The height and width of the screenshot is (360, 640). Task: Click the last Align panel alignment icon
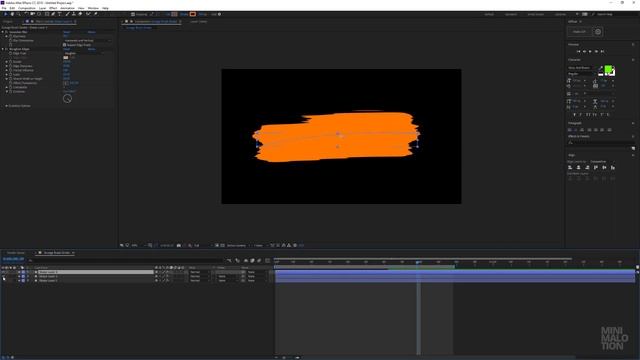613,168
